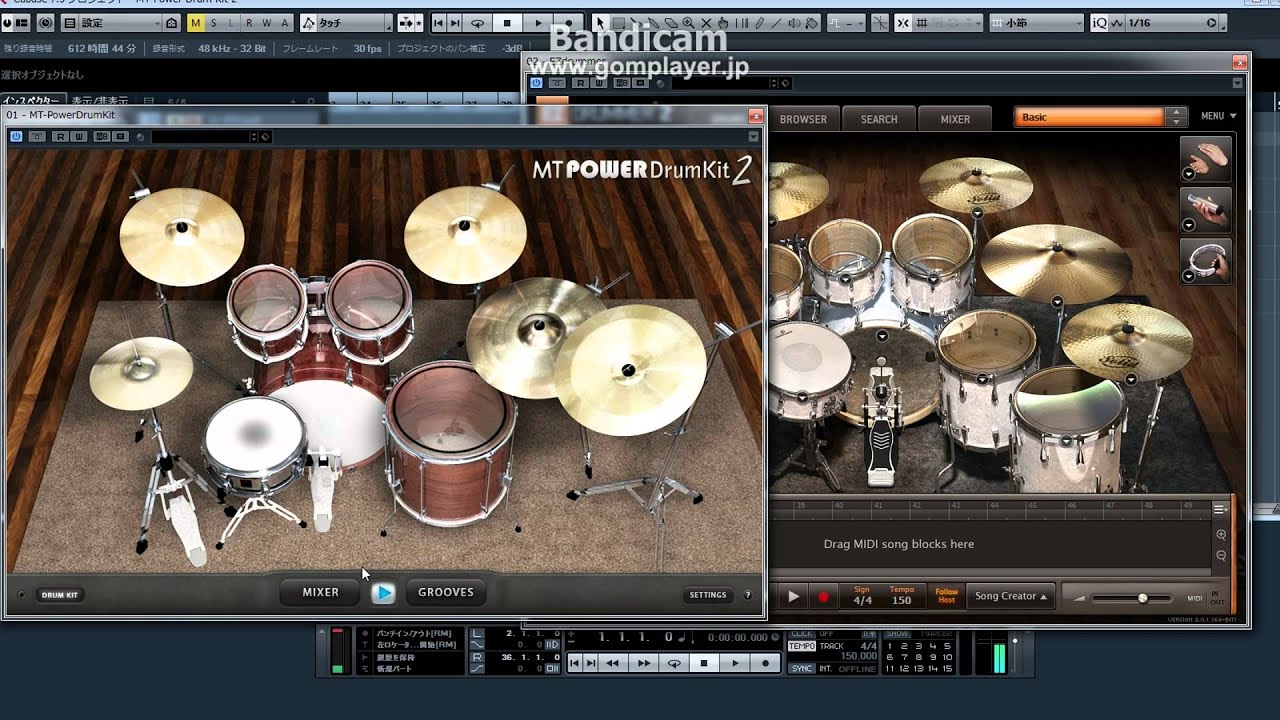Select the Time Warp bars tool
Image resolution: width=1280 pixels, height=720 pixels.
[742, 22]
